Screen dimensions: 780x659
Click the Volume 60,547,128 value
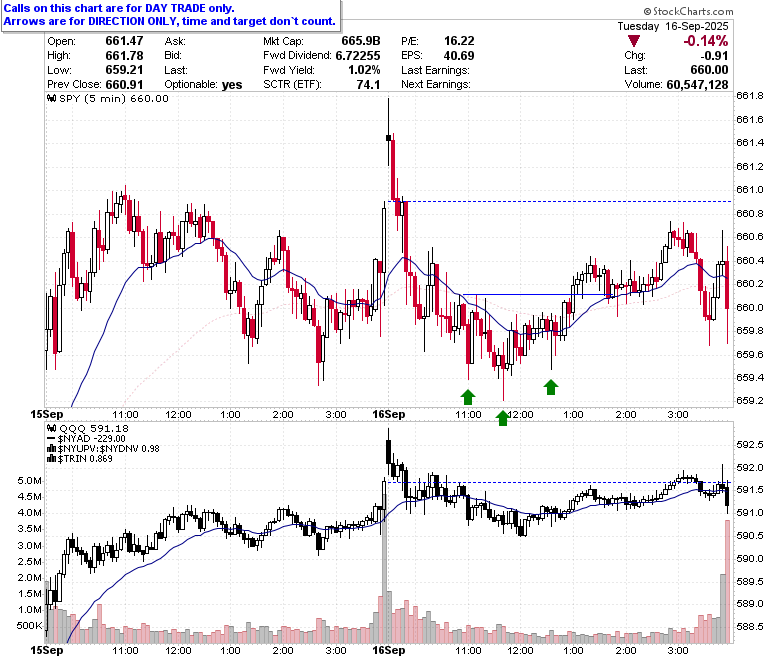pos(697,85)
